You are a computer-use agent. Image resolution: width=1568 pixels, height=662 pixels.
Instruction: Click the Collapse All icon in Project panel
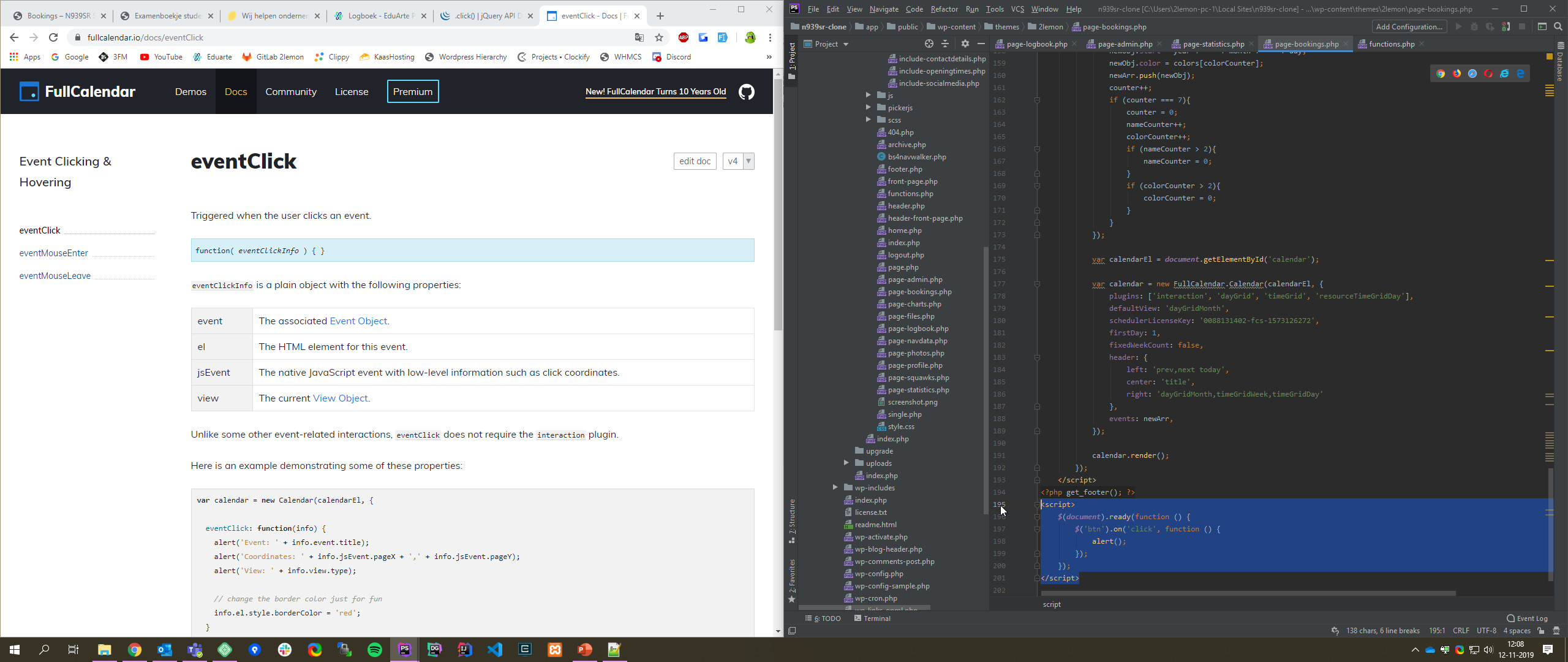pos(945,44)
